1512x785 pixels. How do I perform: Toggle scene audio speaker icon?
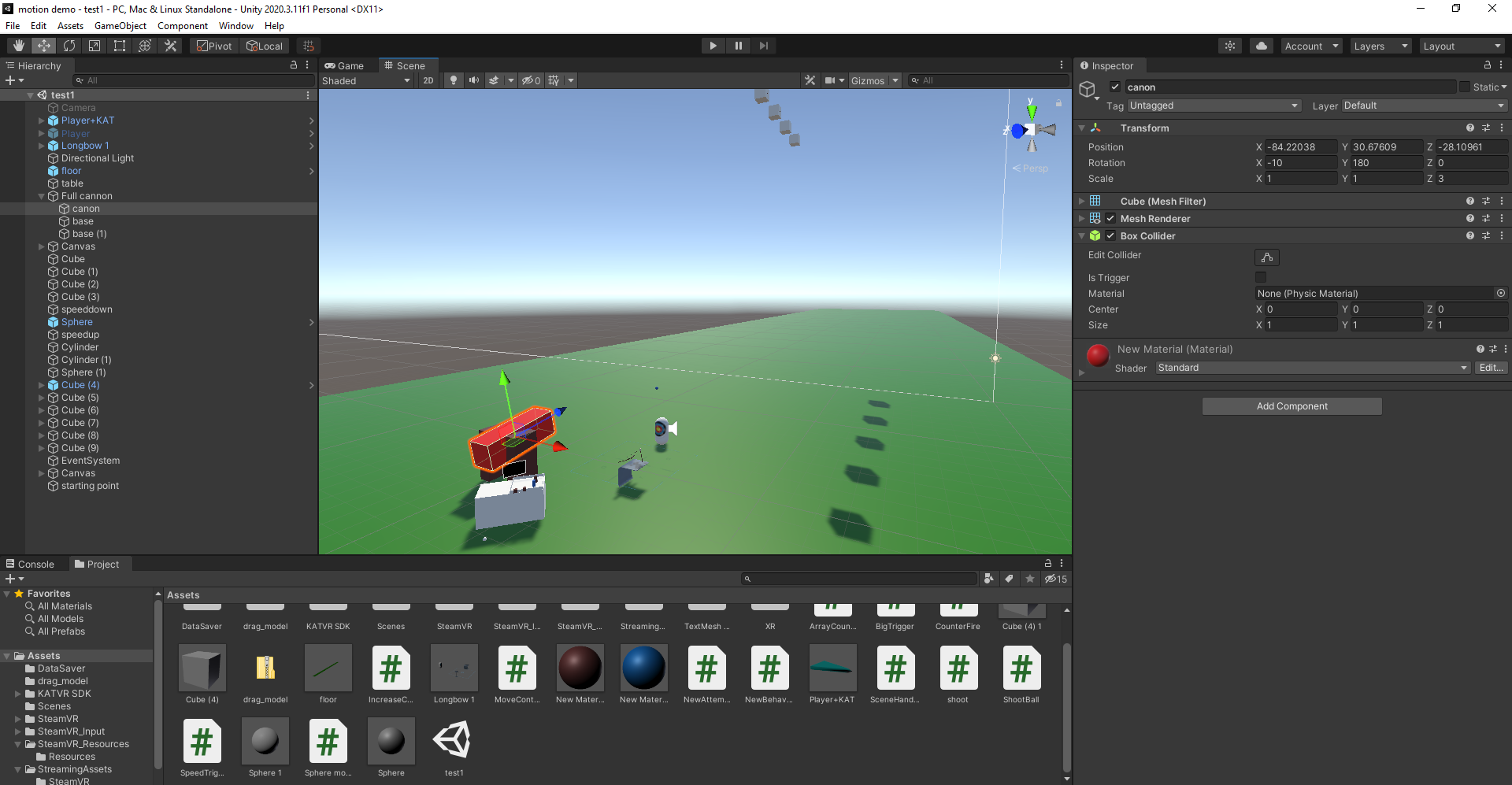473,80
